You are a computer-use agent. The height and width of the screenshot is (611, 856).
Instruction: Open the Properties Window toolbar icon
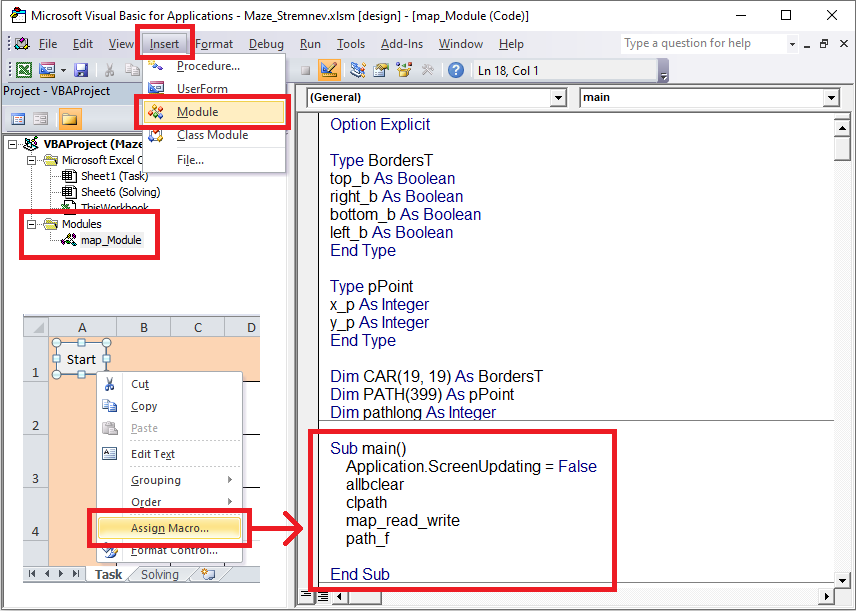tap(381, 70)
